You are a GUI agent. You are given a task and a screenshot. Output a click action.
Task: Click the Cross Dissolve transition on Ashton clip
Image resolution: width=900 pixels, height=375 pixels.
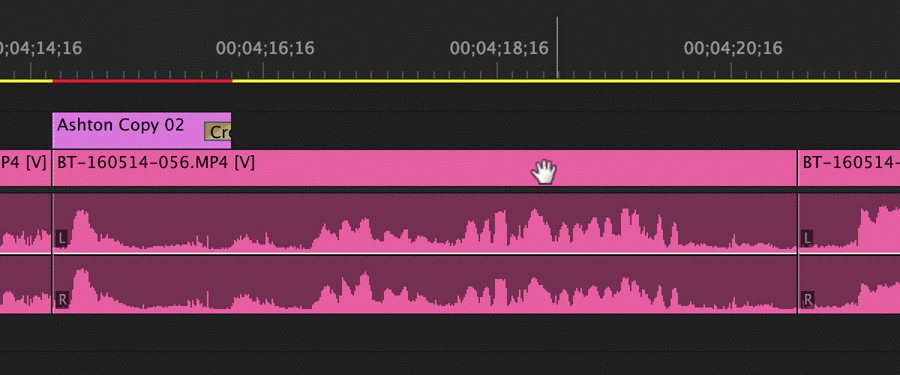point(218,132)
